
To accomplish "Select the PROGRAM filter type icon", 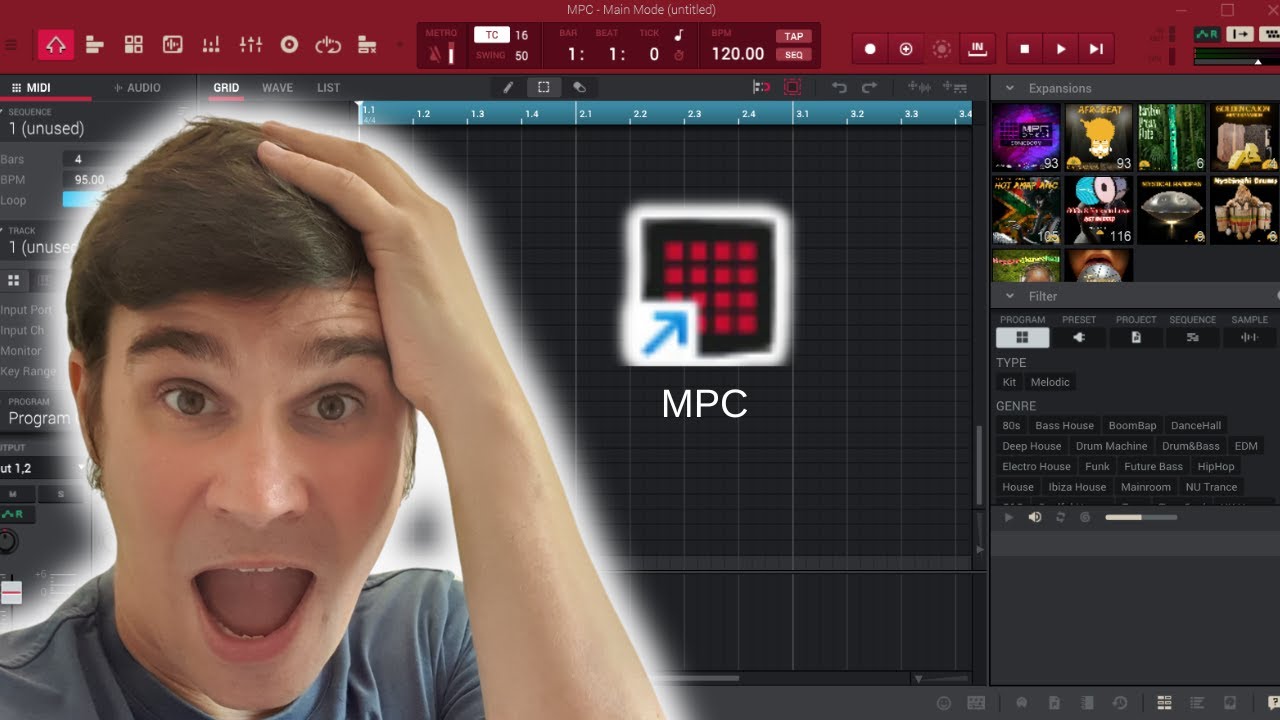I will tap(1022, 338).
